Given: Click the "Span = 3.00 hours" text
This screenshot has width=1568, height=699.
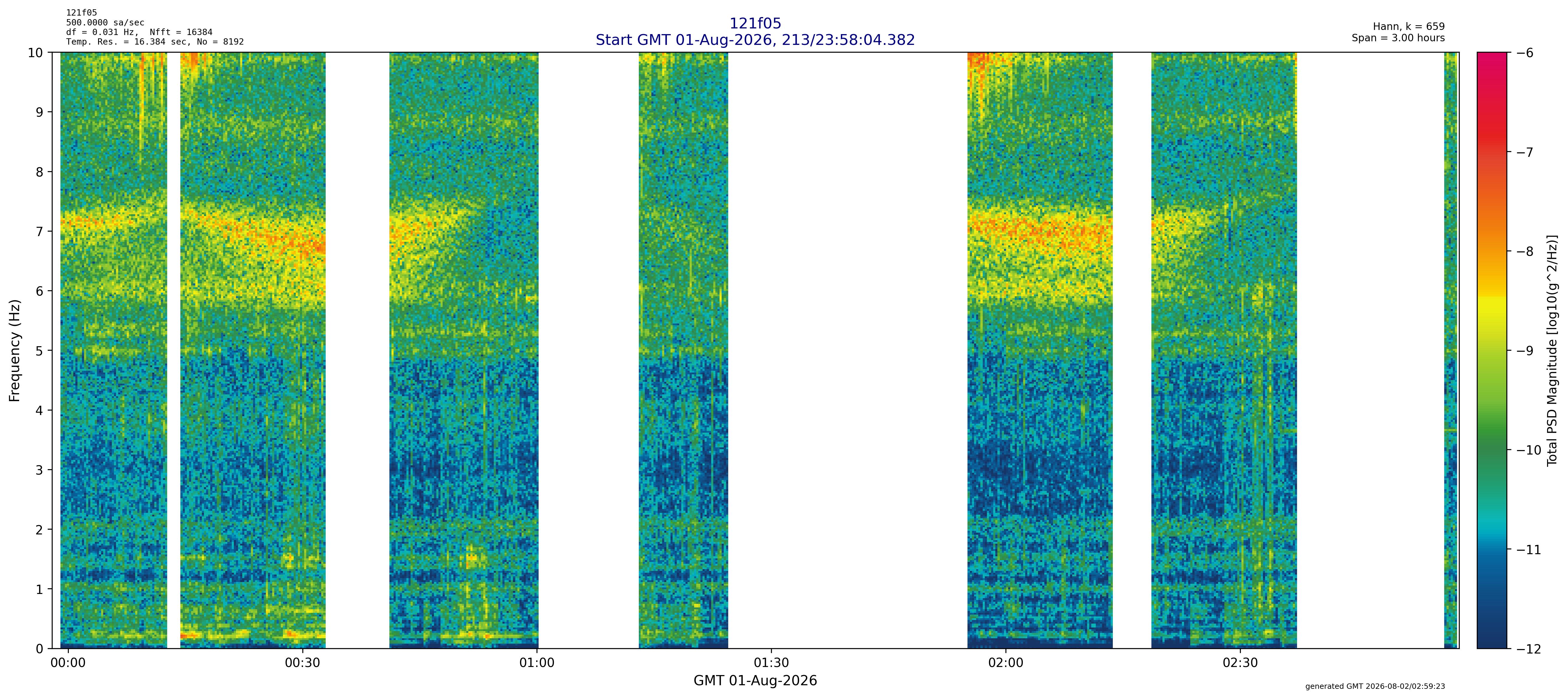Looking at the screenshot, I should click(x=1398, y=38).
